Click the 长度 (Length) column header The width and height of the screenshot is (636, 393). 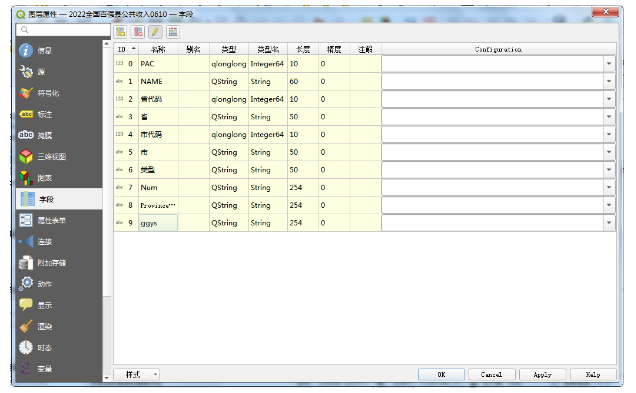303,49
